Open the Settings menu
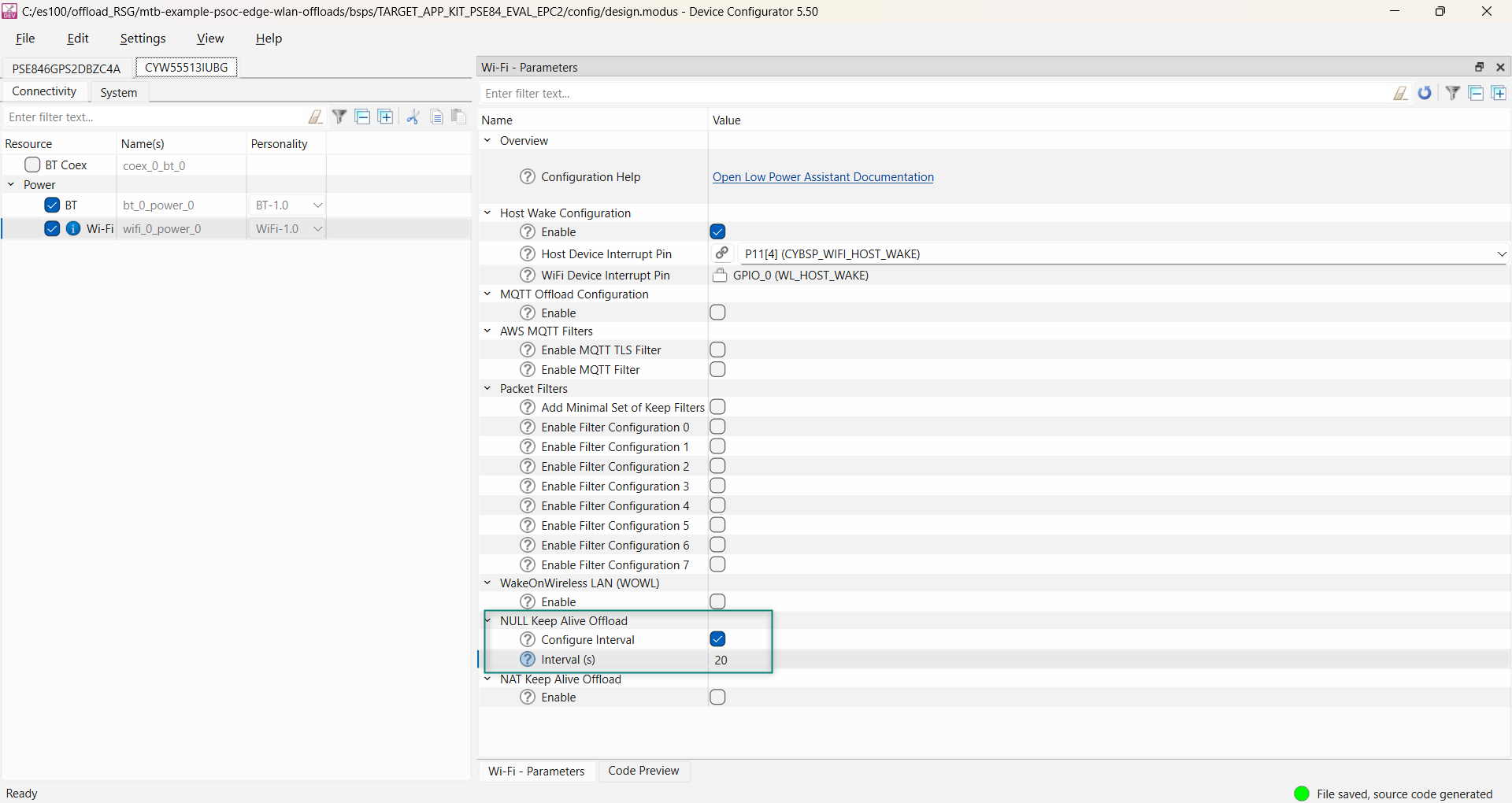1512x803 pixels. pos(143,39)
